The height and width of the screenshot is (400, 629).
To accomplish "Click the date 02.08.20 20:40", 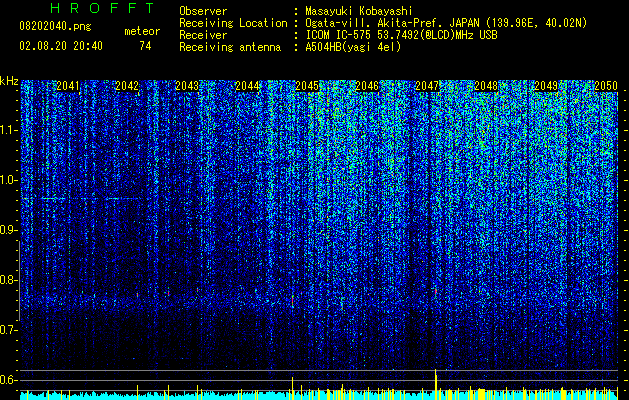I will coord(61,46).
